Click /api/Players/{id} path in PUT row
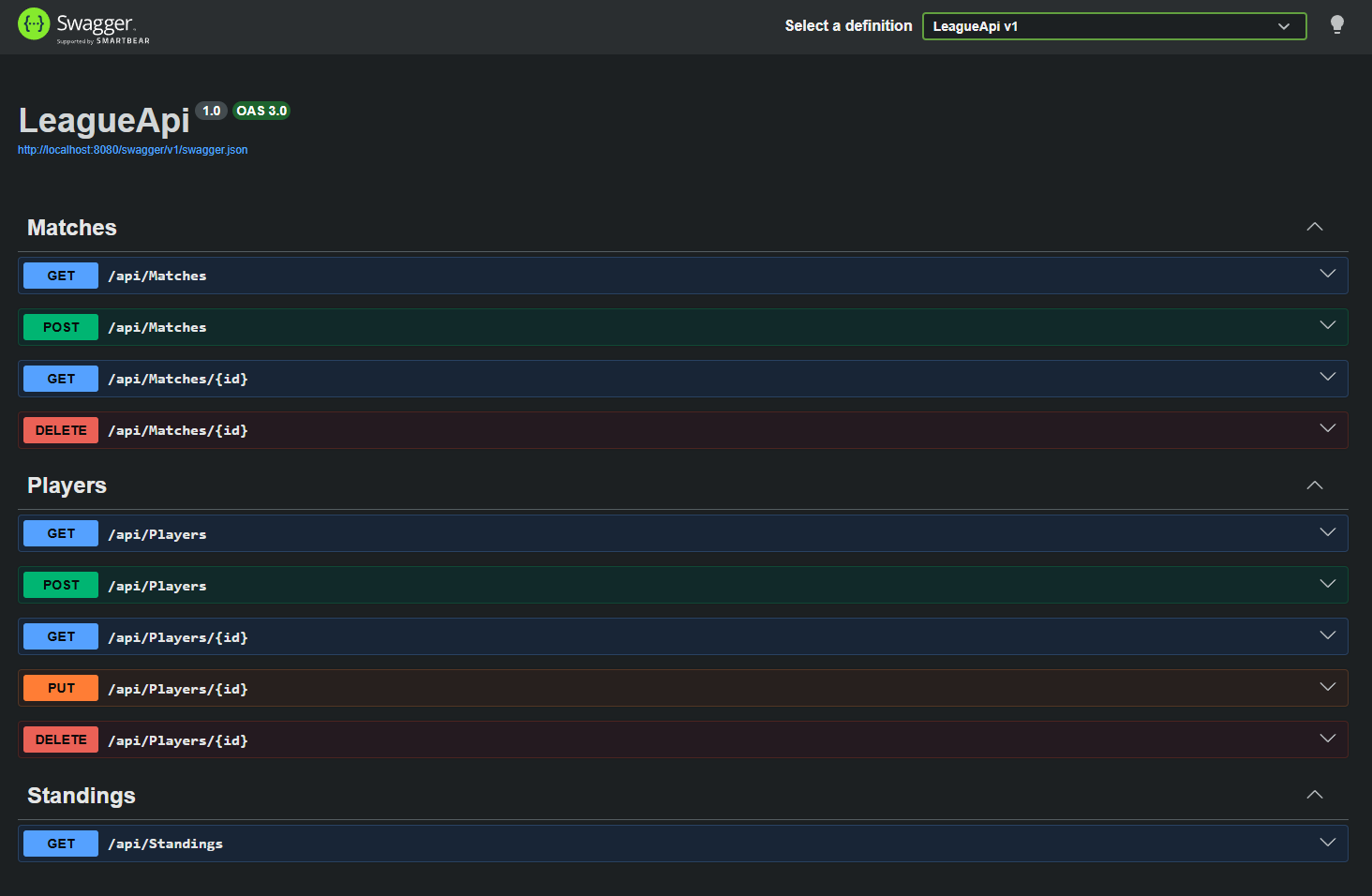 tap(178, 689)
